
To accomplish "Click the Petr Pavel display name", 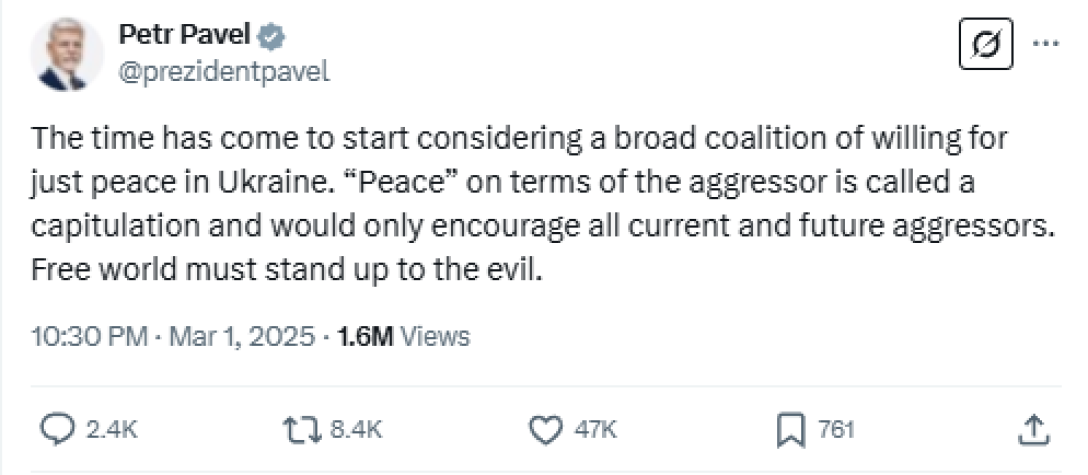I will pyautogui.click(x=183, y=37).
